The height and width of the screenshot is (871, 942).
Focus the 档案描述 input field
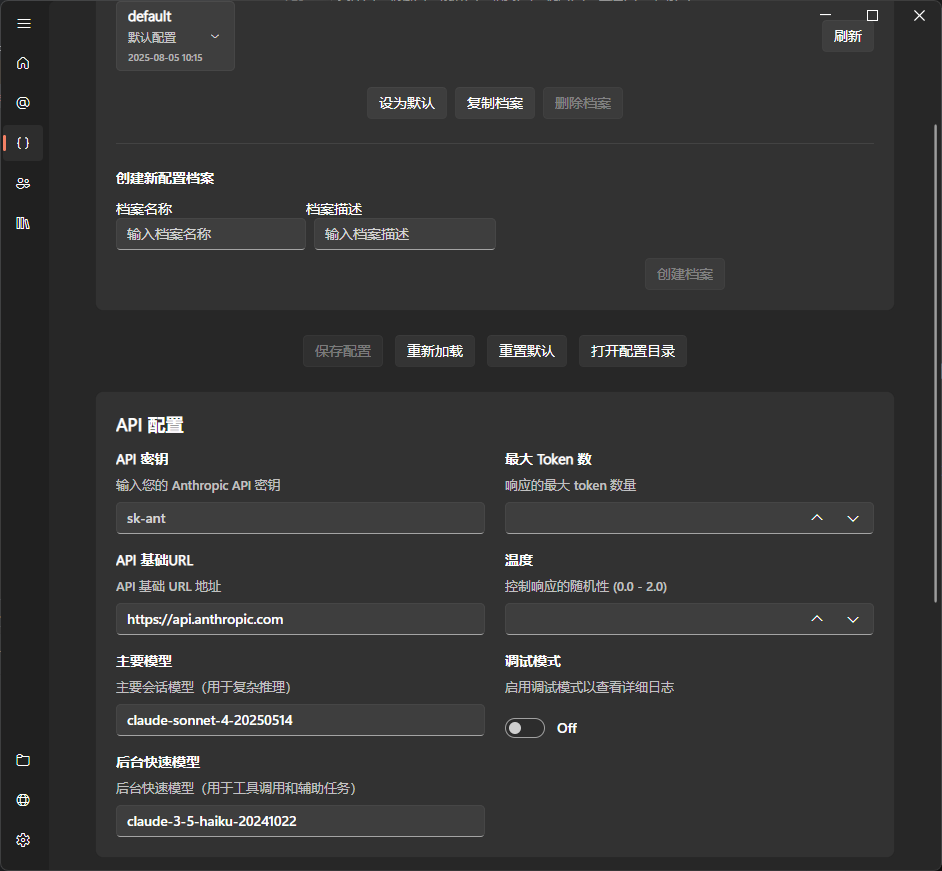pos(405,234)
